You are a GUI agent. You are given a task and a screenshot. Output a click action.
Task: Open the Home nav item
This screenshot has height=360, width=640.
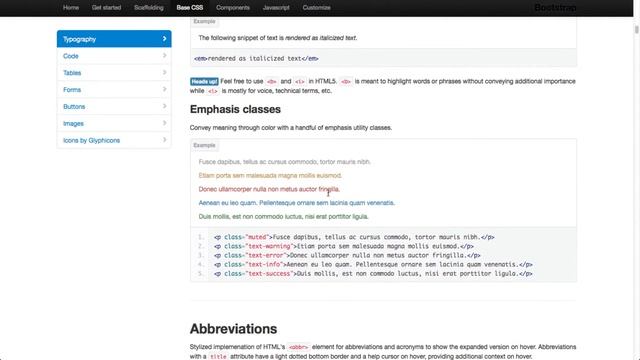71,7
